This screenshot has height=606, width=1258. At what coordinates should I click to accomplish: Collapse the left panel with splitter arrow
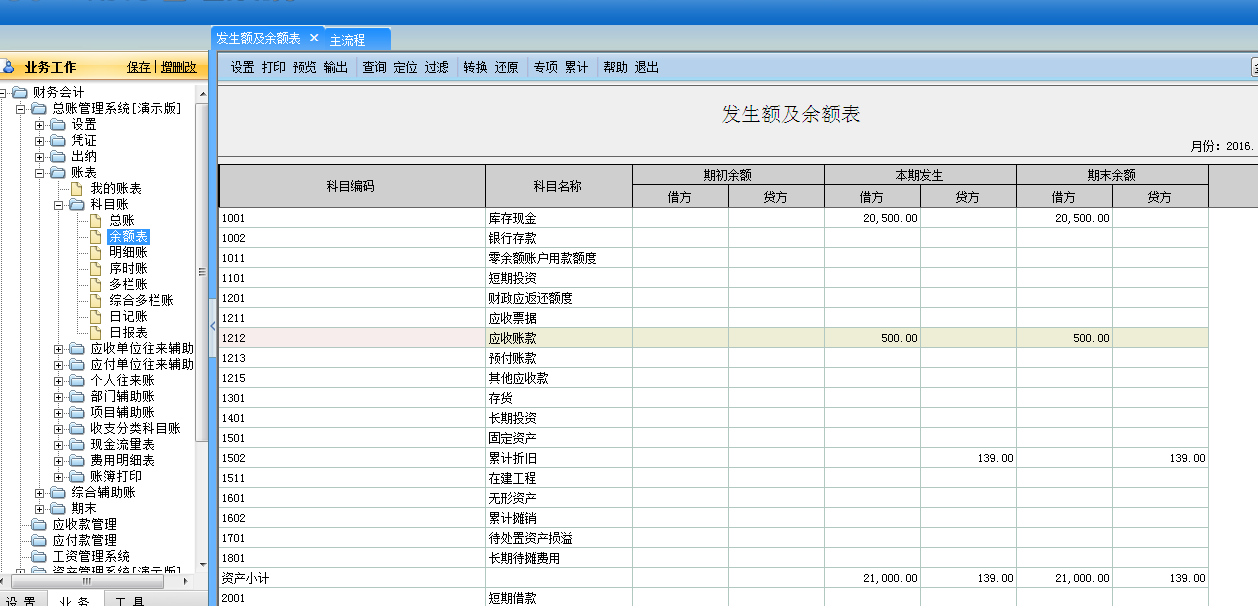pyautogui.click(x=213, y=326)
